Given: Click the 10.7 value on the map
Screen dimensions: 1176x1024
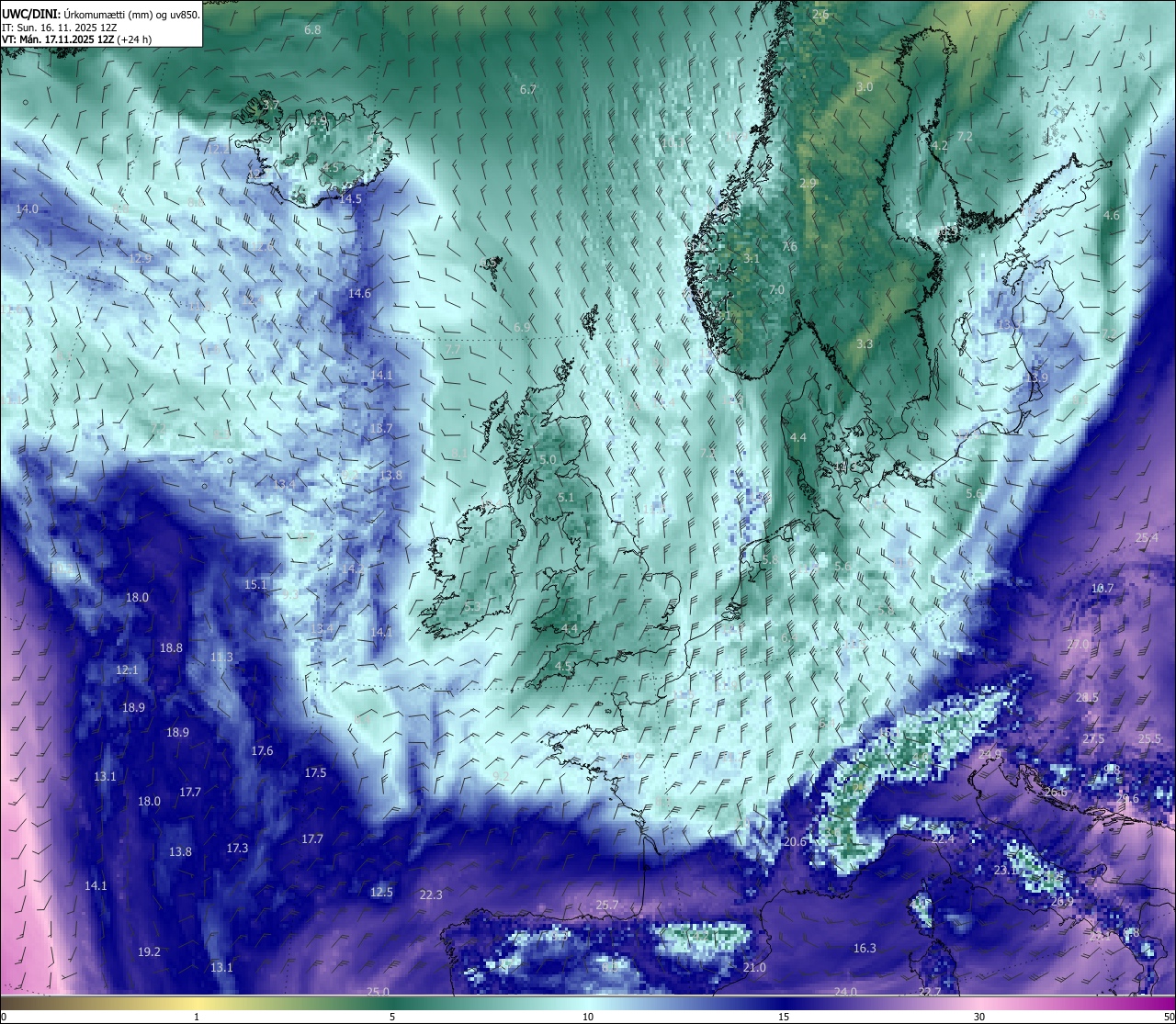Looking at the screenshot, I should click(1102, 589).
